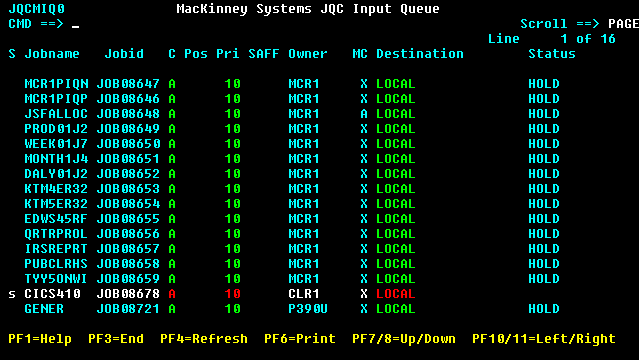The image size is (639, 360).
Task: Click the PF1=Help key label
Action: [40, 339]
